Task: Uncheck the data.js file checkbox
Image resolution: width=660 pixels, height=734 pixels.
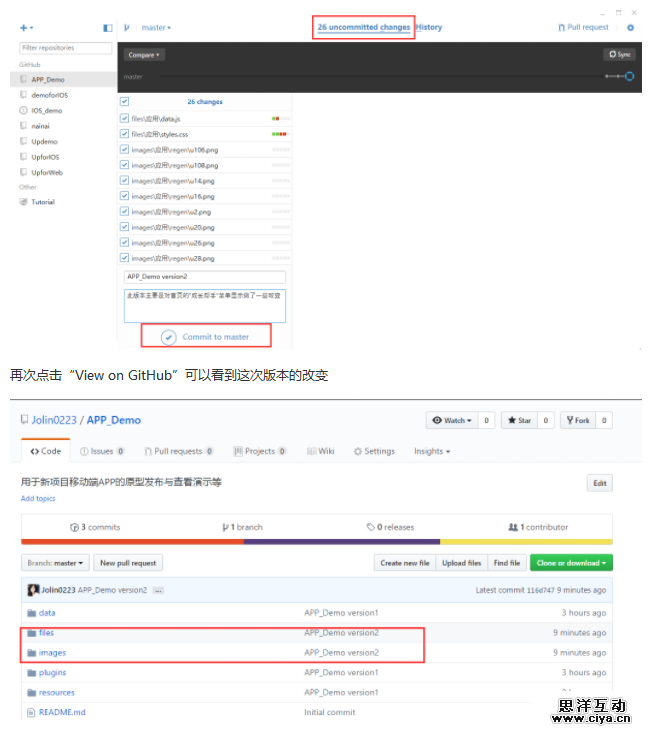Action: [x=125, y=118]
